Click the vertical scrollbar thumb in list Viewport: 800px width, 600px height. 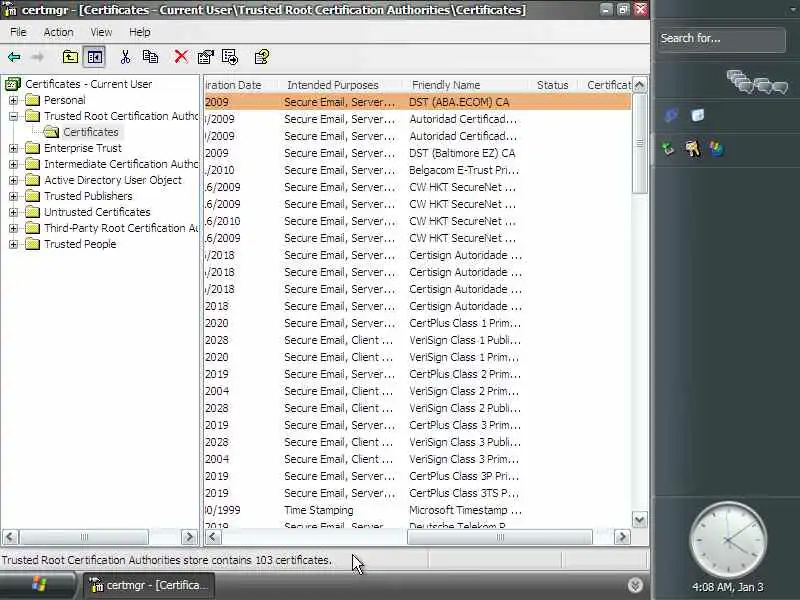640,143
